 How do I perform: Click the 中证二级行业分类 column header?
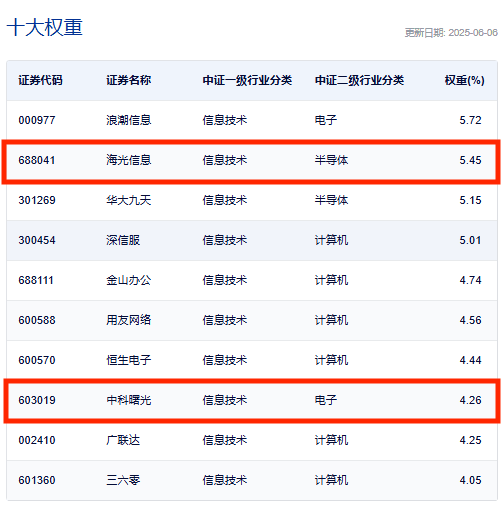(359, 80)
